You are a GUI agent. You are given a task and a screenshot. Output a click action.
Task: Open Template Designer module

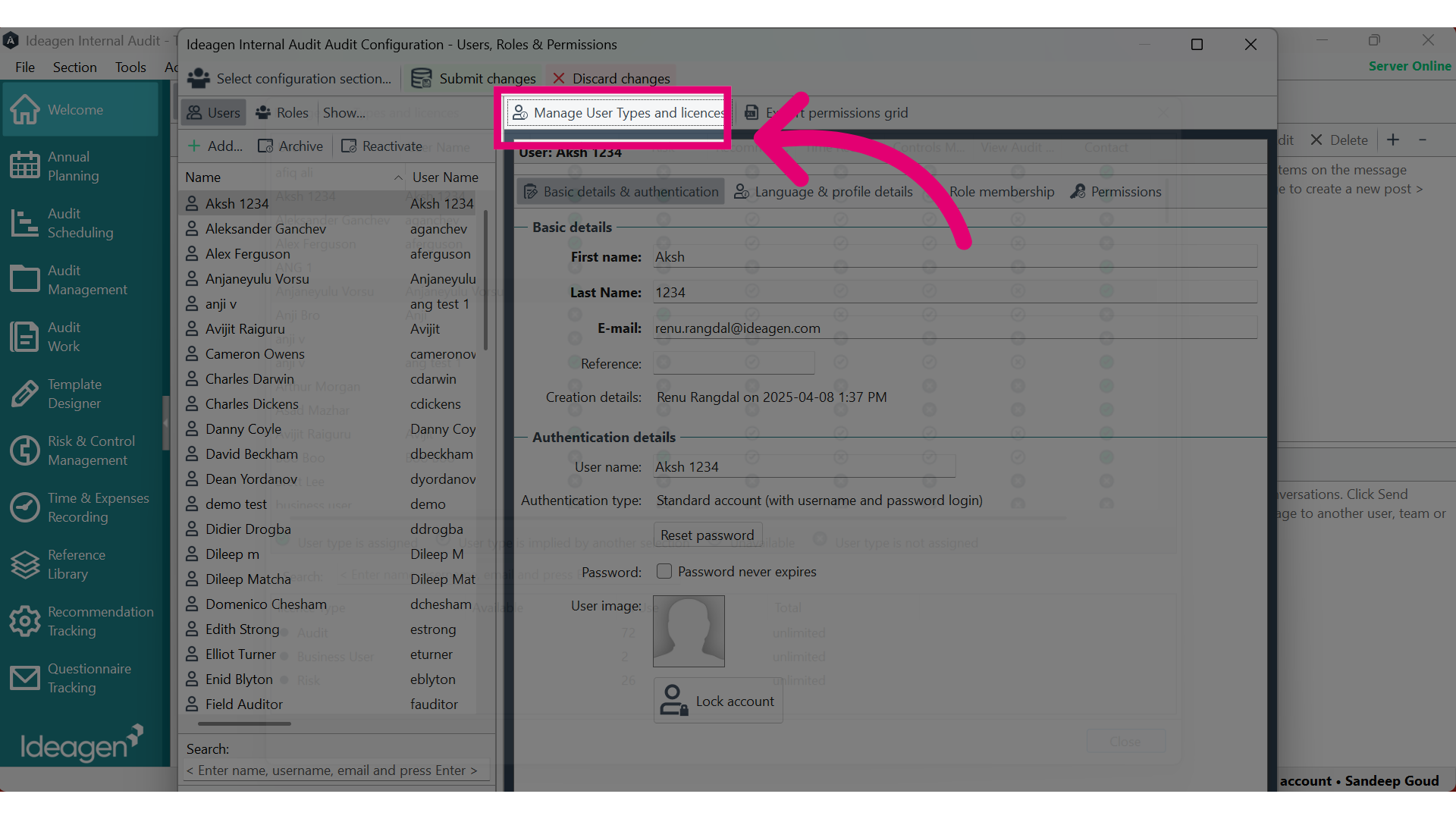80,394
